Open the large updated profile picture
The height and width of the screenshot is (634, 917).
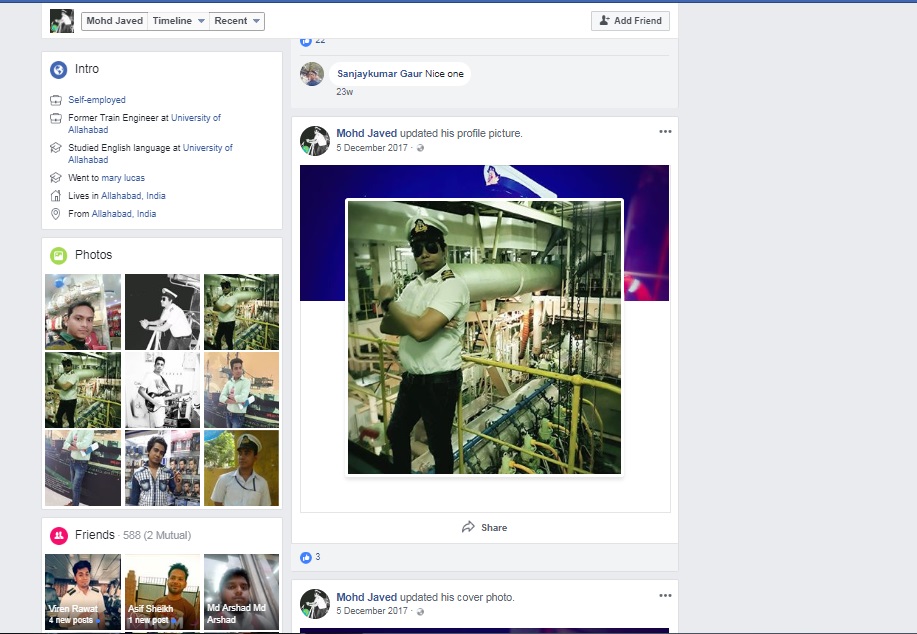pos(484,337)
